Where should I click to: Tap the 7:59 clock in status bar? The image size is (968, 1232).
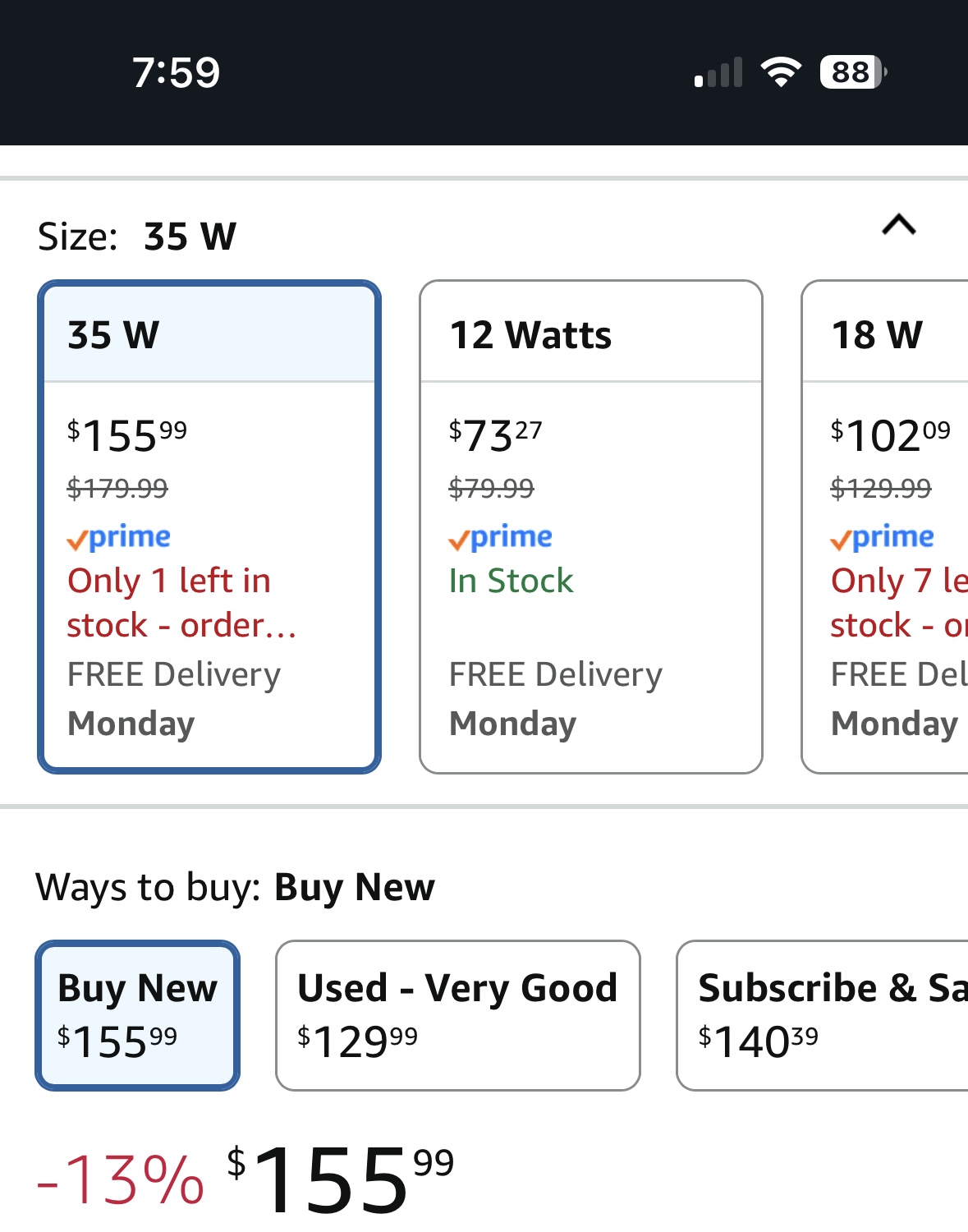pyautogui.click(x=177, y=72)
